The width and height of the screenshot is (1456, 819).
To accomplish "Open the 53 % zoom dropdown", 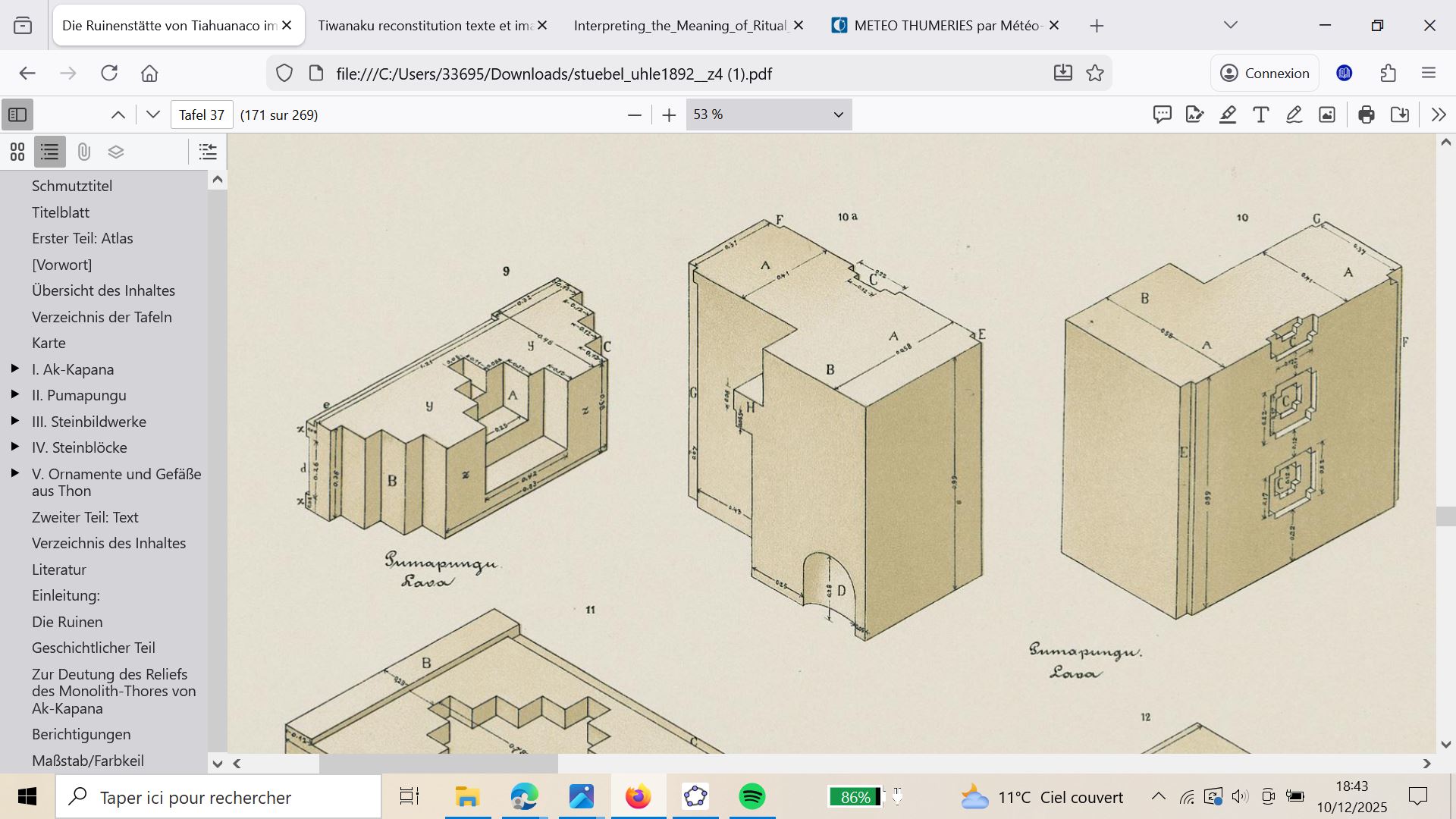I will 768,115.
